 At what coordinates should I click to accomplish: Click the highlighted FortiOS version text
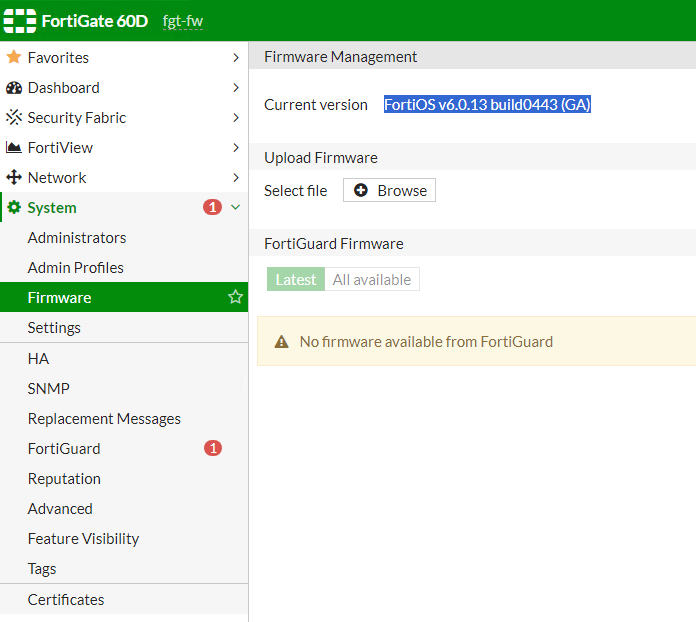(487, 105)
